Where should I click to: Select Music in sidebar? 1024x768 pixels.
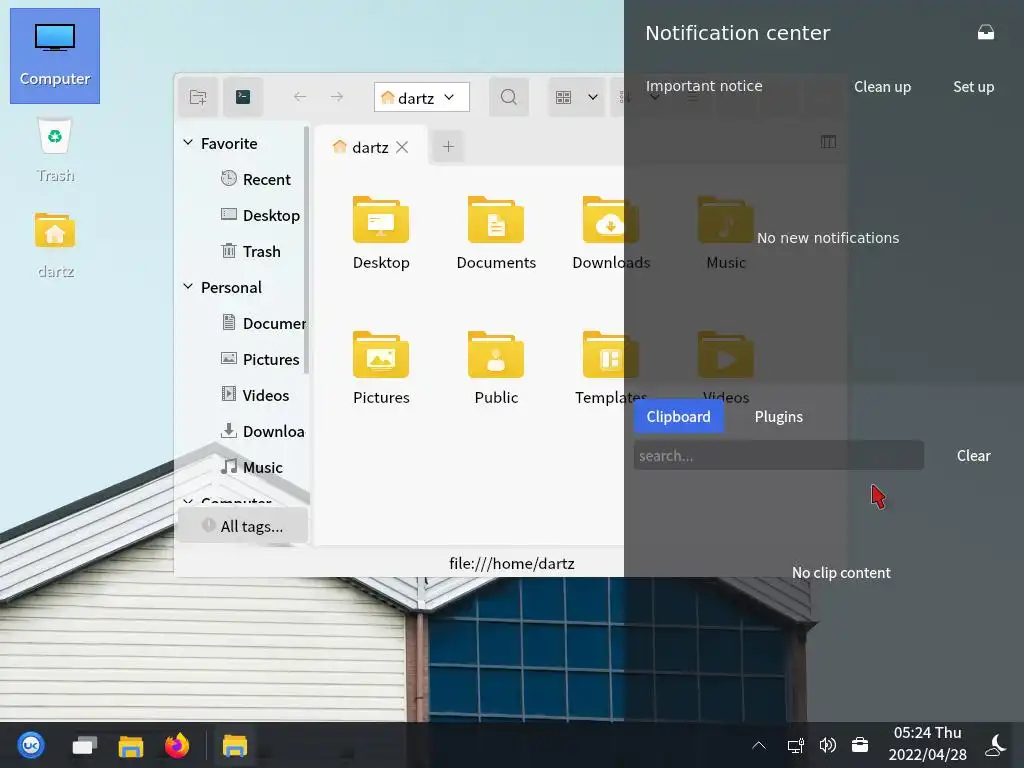pyautogui.click(x=252, y=467)
